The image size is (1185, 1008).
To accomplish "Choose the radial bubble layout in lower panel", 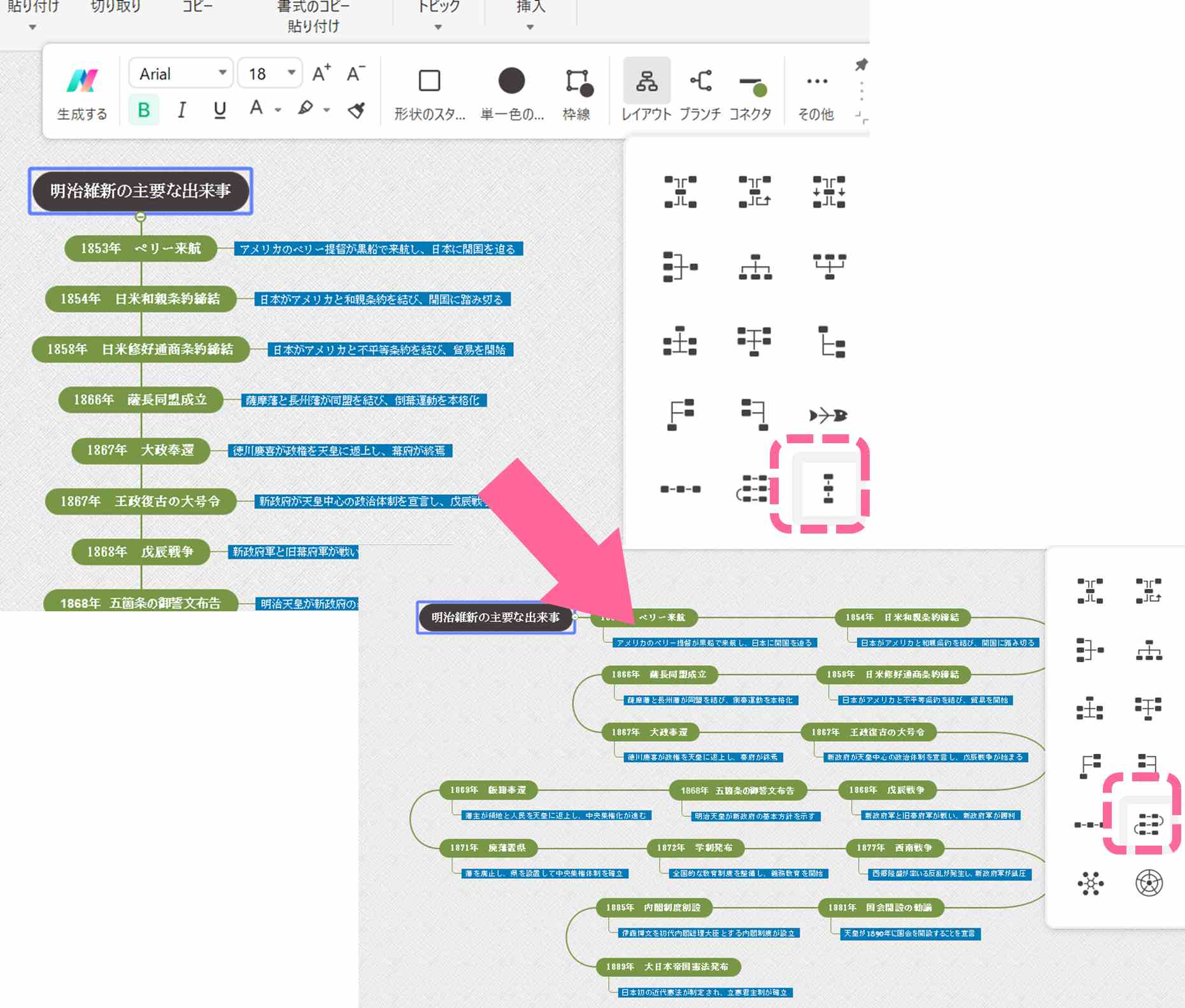I will click(x=1090, y=883).
